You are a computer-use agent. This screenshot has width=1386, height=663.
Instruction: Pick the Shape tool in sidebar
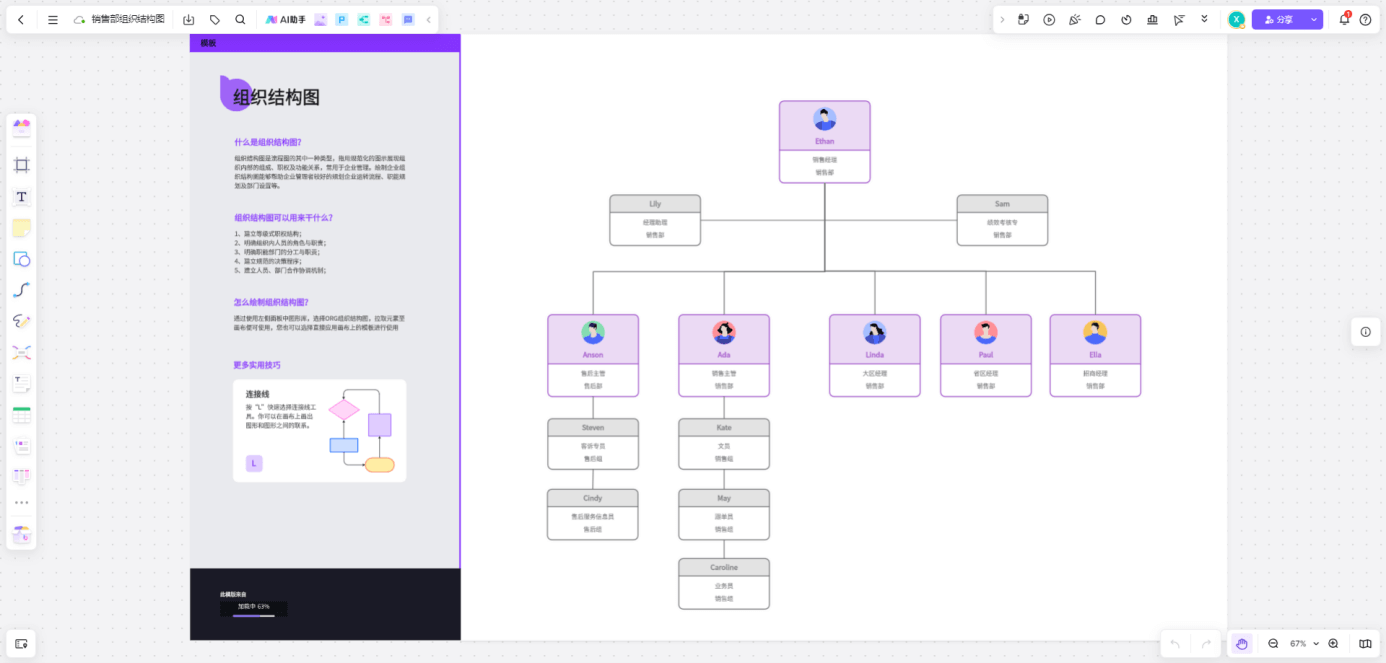tap(21, 259)
